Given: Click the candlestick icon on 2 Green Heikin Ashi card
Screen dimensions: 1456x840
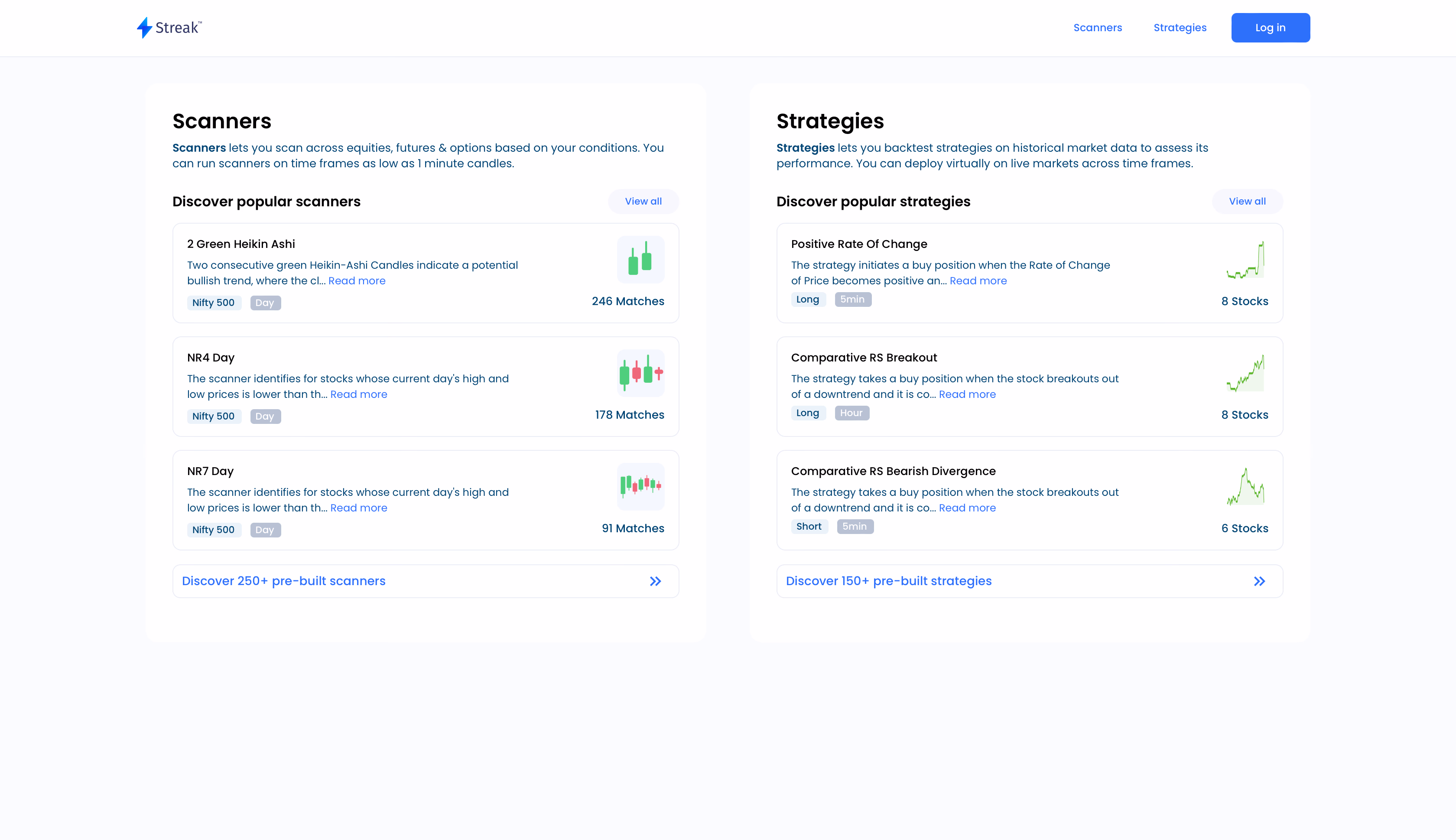Looking at the screenshot, I should coord(640,260).
